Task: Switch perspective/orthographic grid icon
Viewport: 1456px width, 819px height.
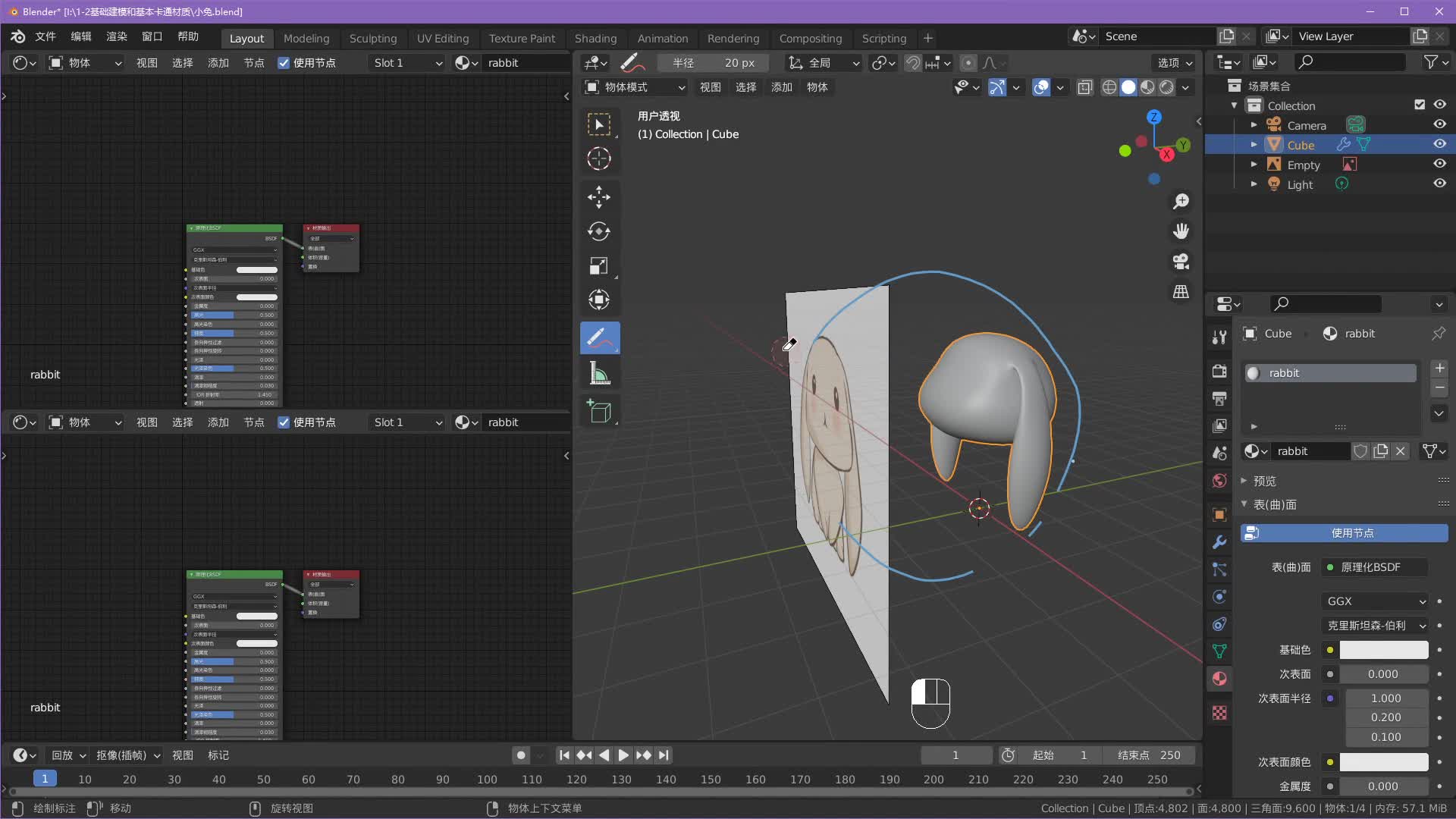Action: (x=1181, y=291)
